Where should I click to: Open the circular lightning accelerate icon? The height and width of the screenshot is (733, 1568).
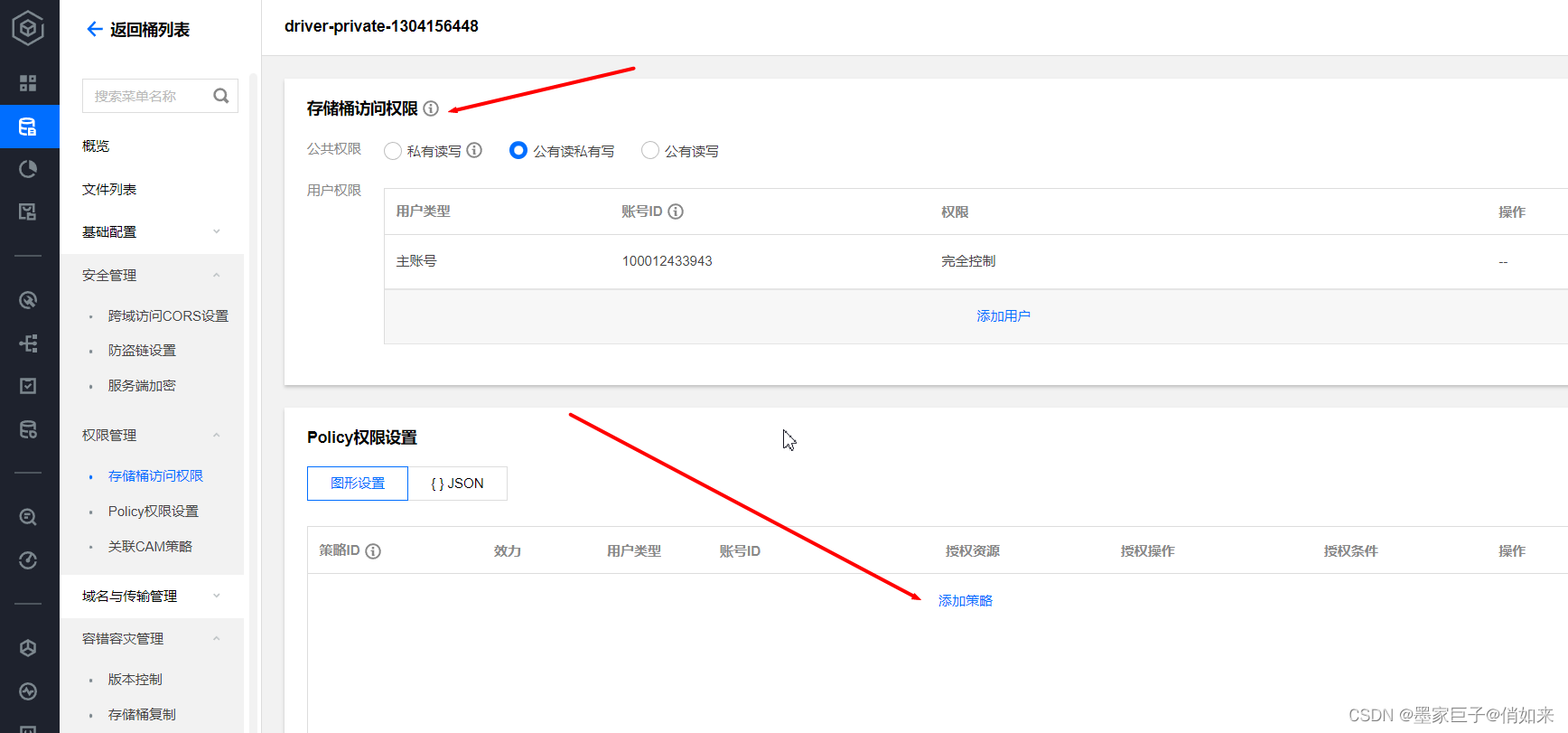click(x=28, y=300)
